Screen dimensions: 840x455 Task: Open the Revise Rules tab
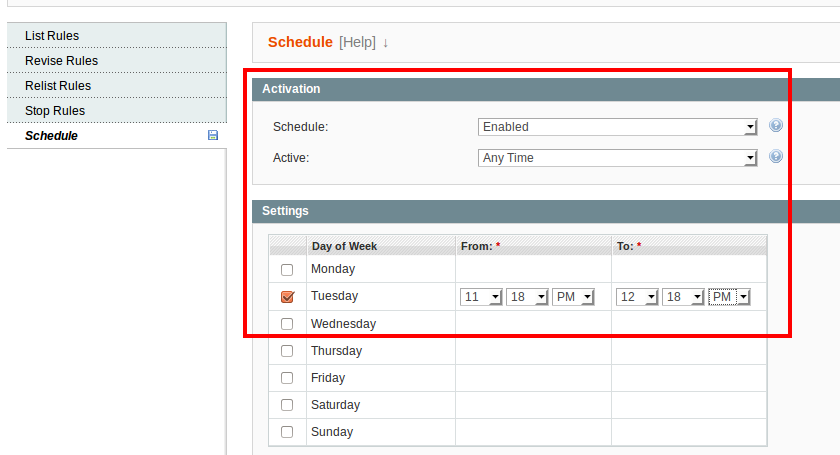tap(61, 61)
